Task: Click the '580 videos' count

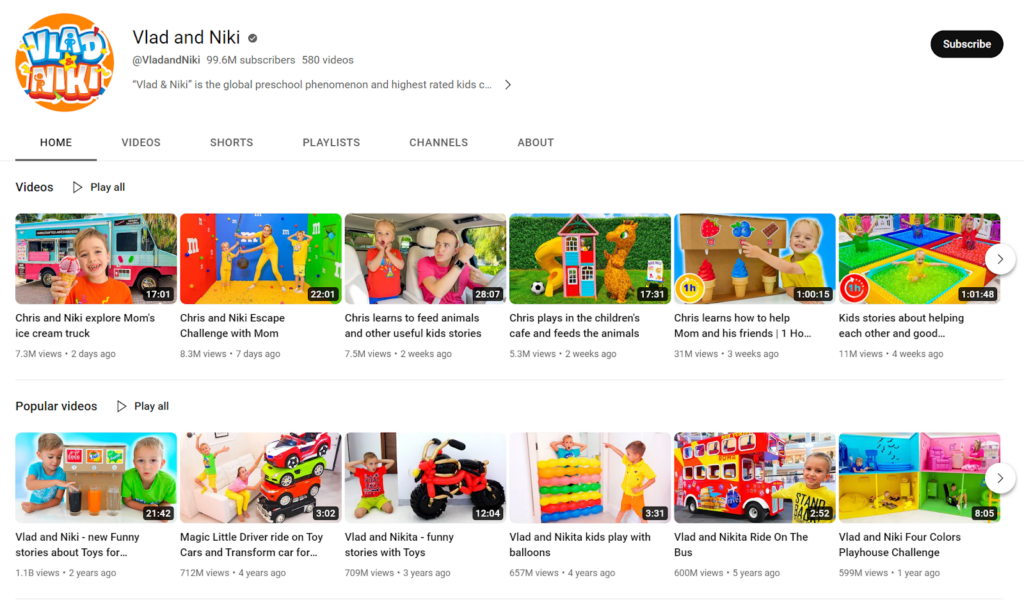Action: tap(328, 60)
